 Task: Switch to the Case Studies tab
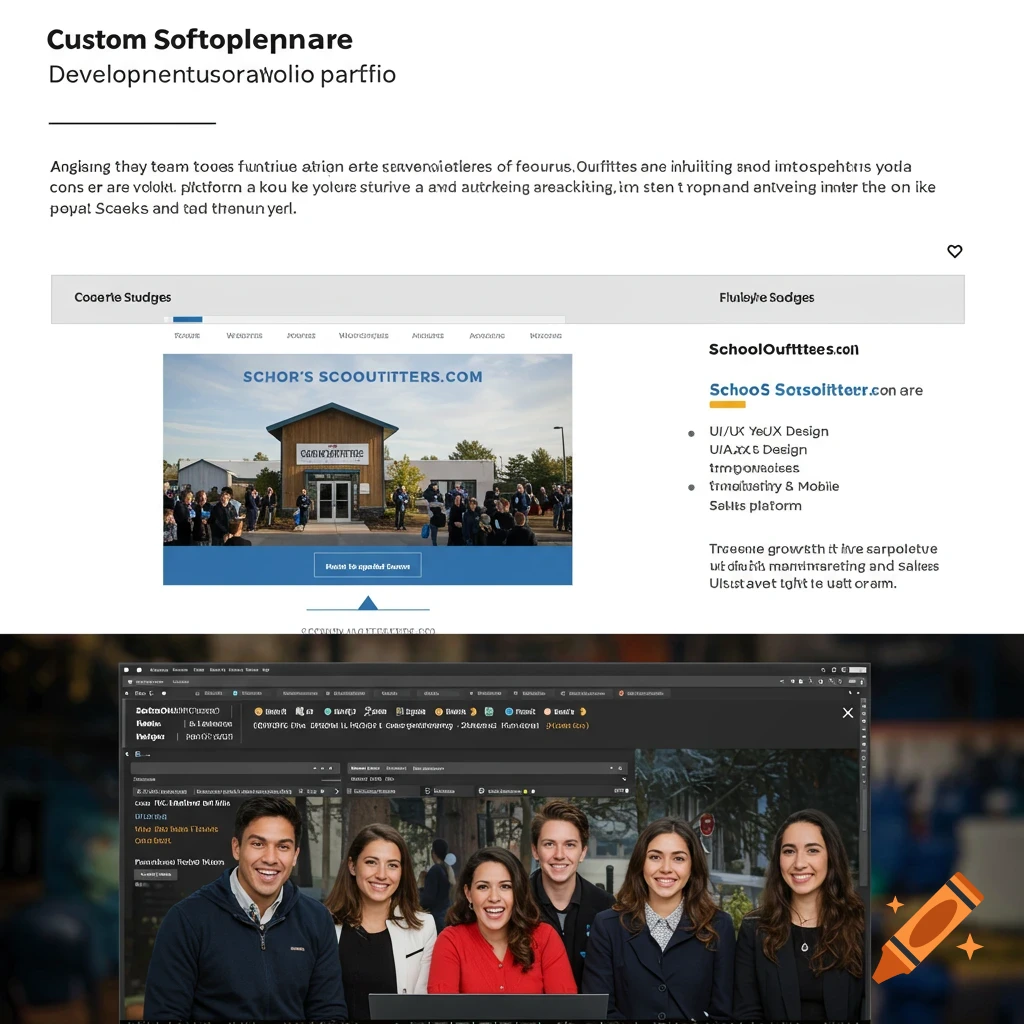pos(122,297)
